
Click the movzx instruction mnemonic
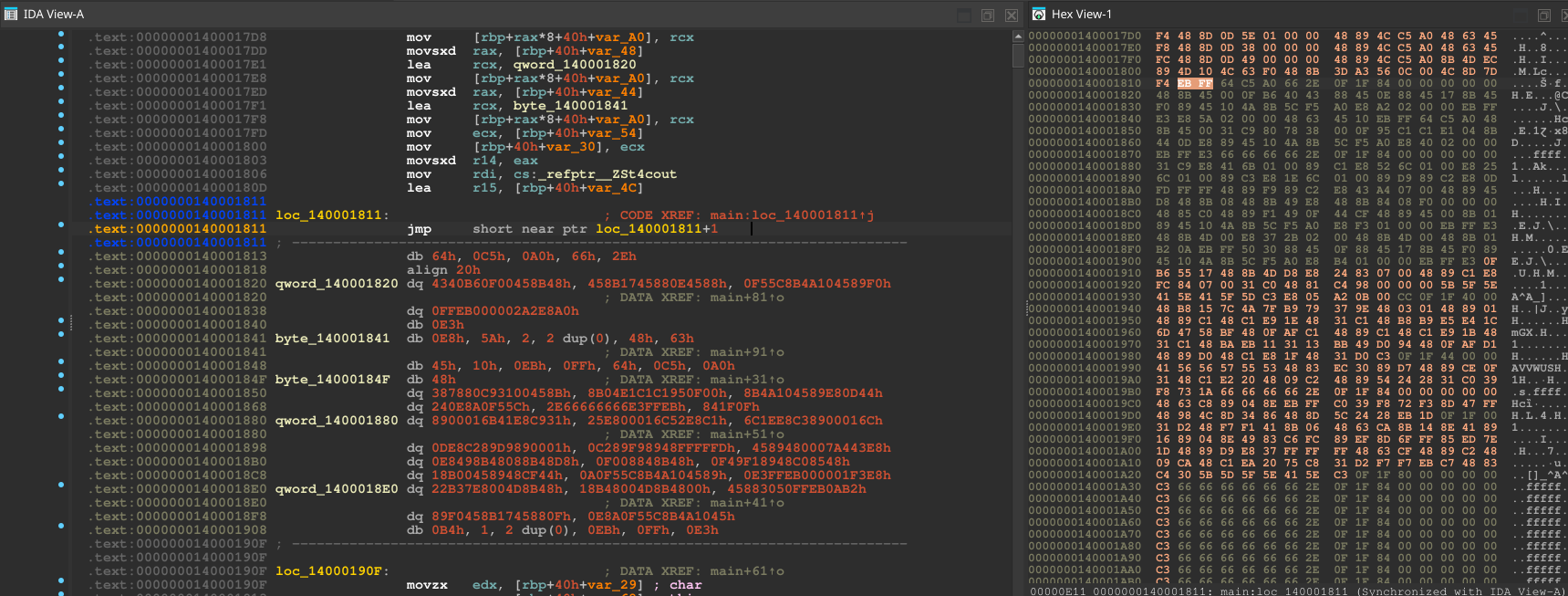click(x=427, y=585)
